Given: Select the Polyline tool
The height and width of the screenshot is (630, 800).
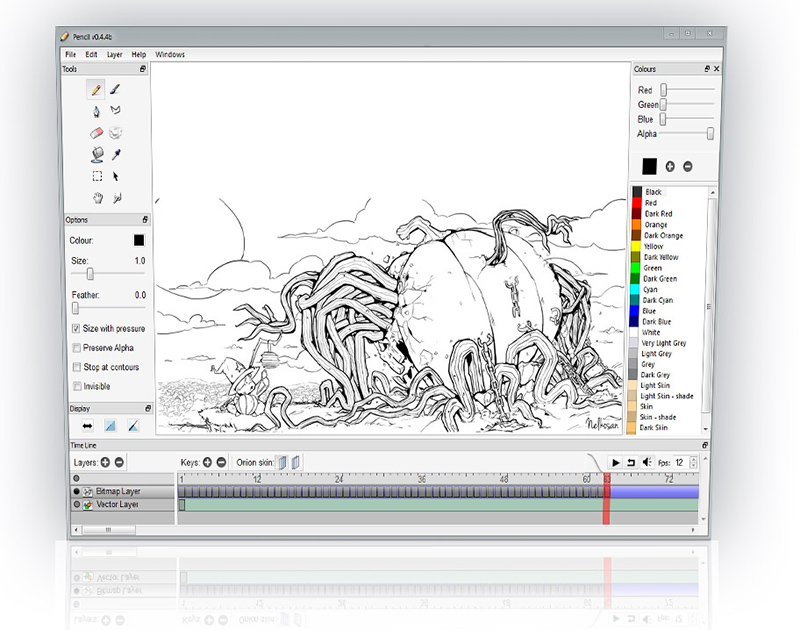Looking at the screenshot, I should [116, 110].
